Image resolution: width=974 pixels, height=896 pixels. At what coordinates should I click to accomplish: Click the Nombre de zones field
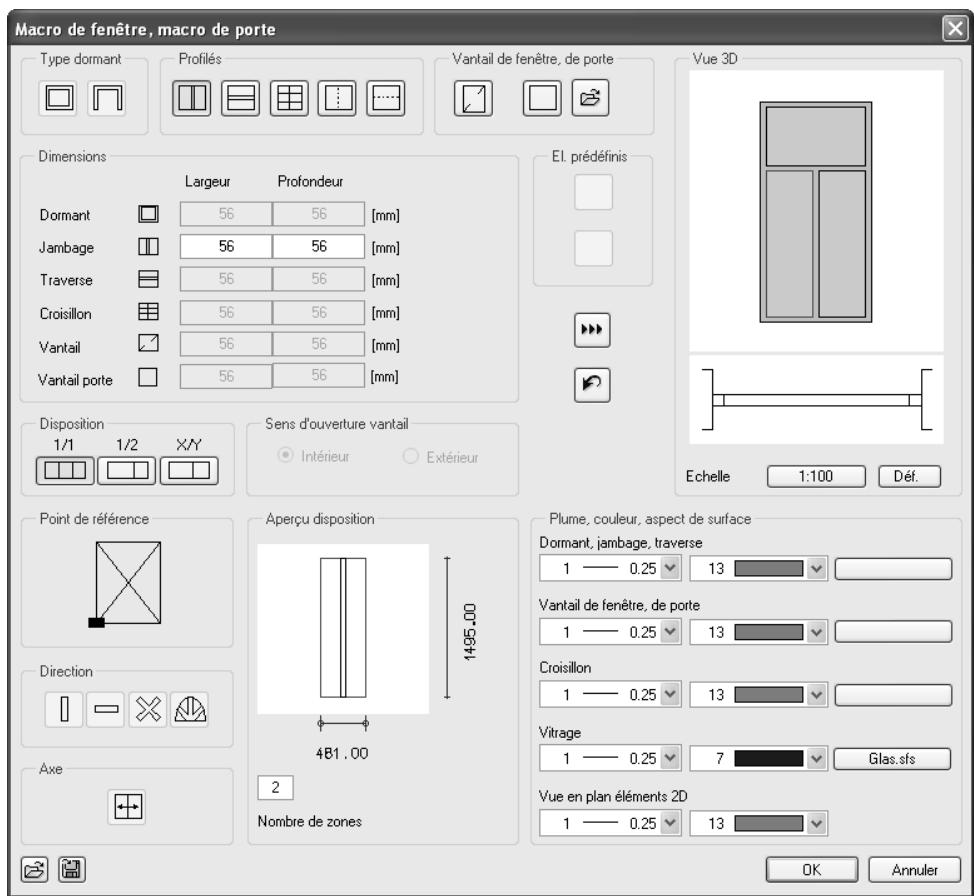tap(275, 788)
